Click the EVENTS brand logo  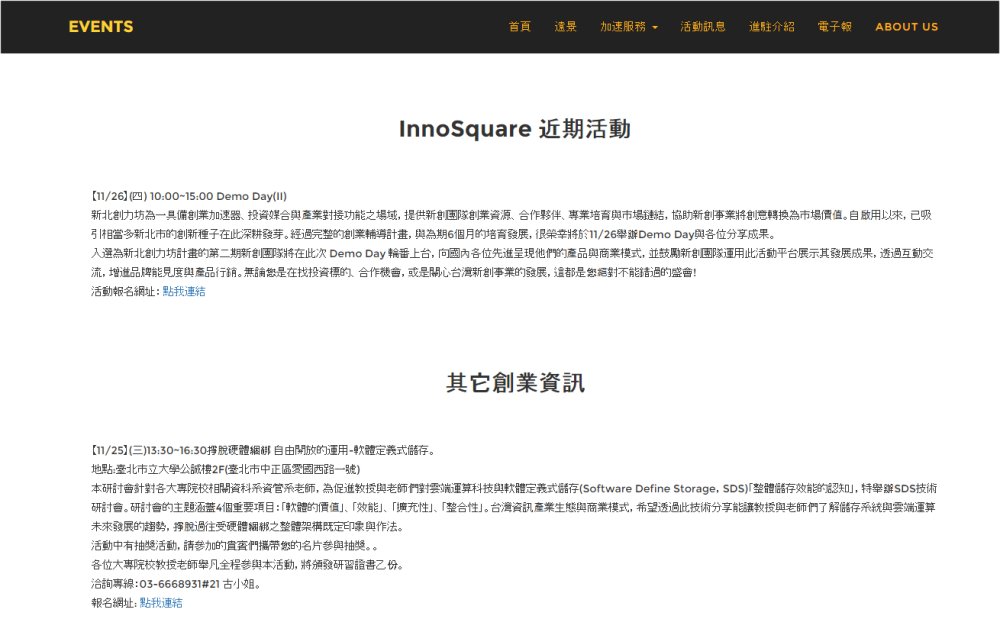[x=100, y=27]
